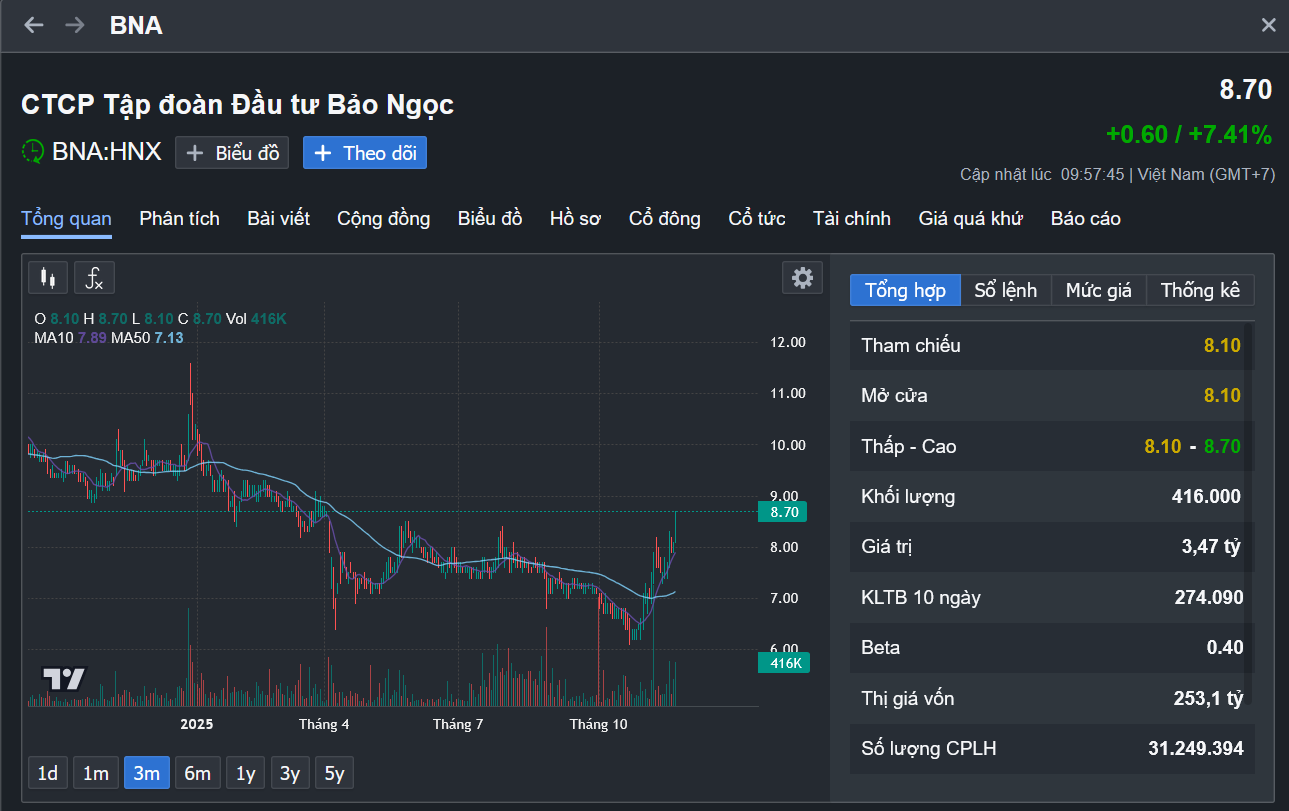Click the Tháng 7 time axis label
Image resolution: width=1289 pixels, height=811 pixels.
(x=458, y=724)
